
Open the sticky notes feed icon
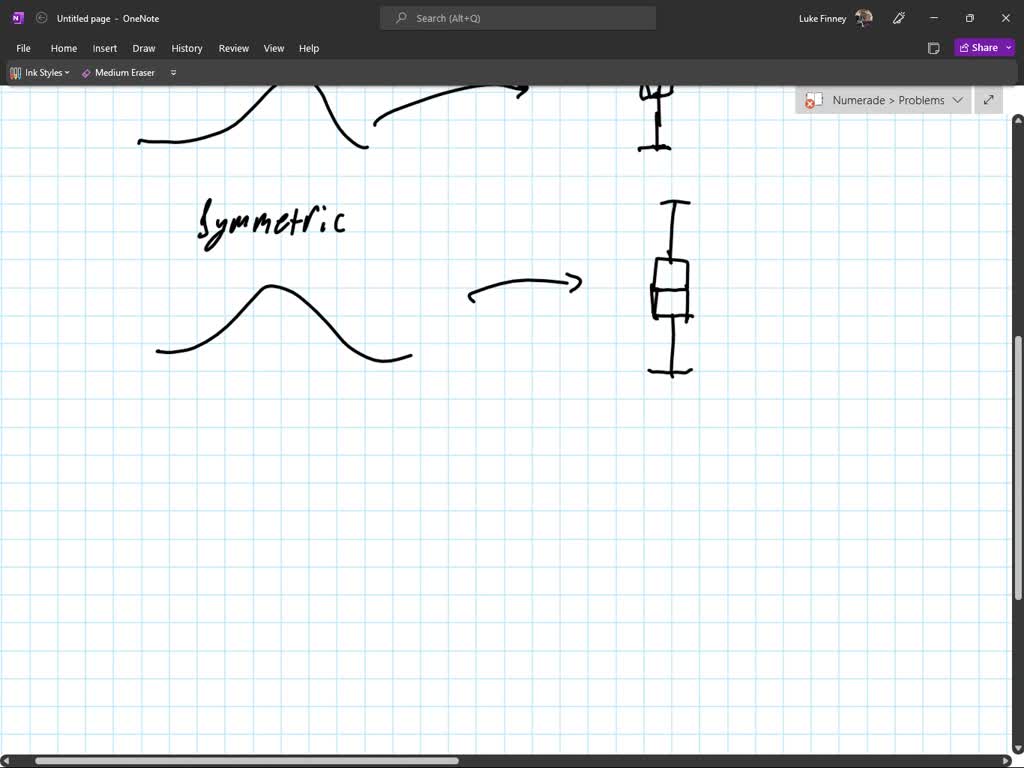933,48
